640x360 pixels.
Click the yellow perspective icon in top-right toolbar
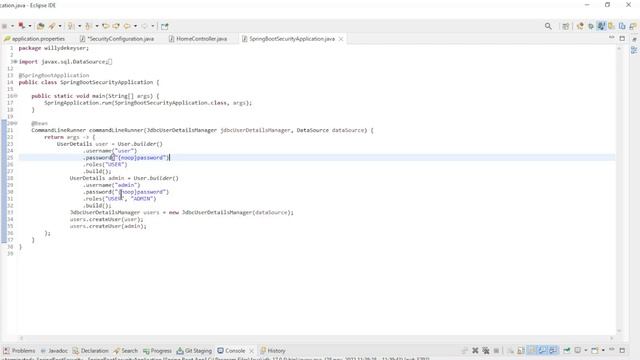[611, 26]
